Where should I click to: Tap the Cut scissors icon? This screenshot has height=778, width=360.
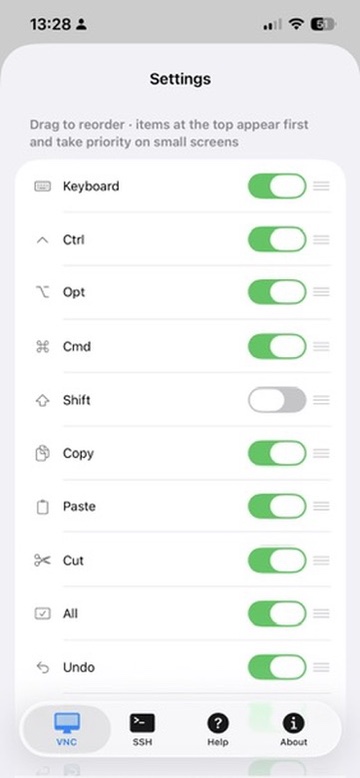(x=43, y=561)
